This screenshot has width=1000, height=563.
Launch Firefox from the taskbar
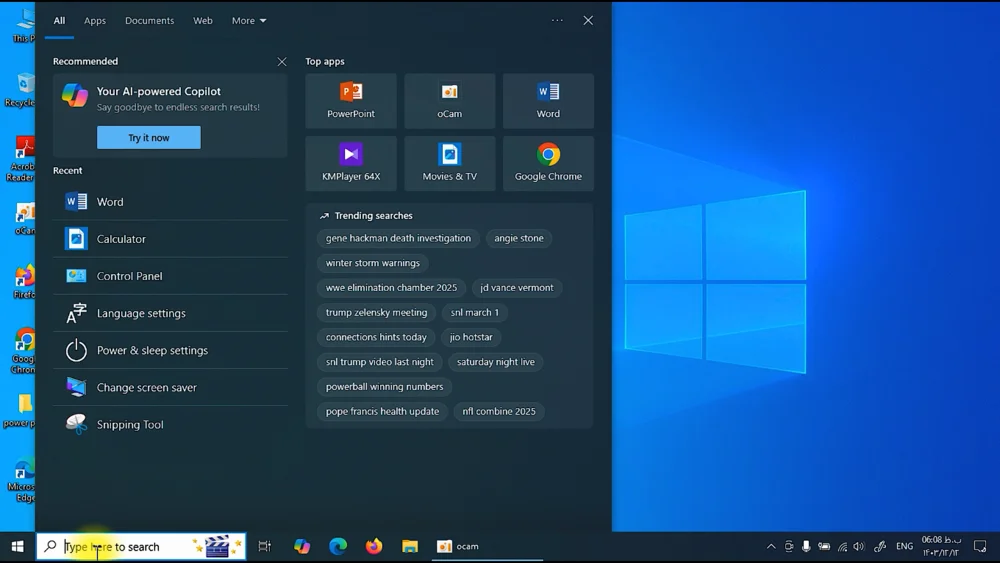click(x=374, y=546)
